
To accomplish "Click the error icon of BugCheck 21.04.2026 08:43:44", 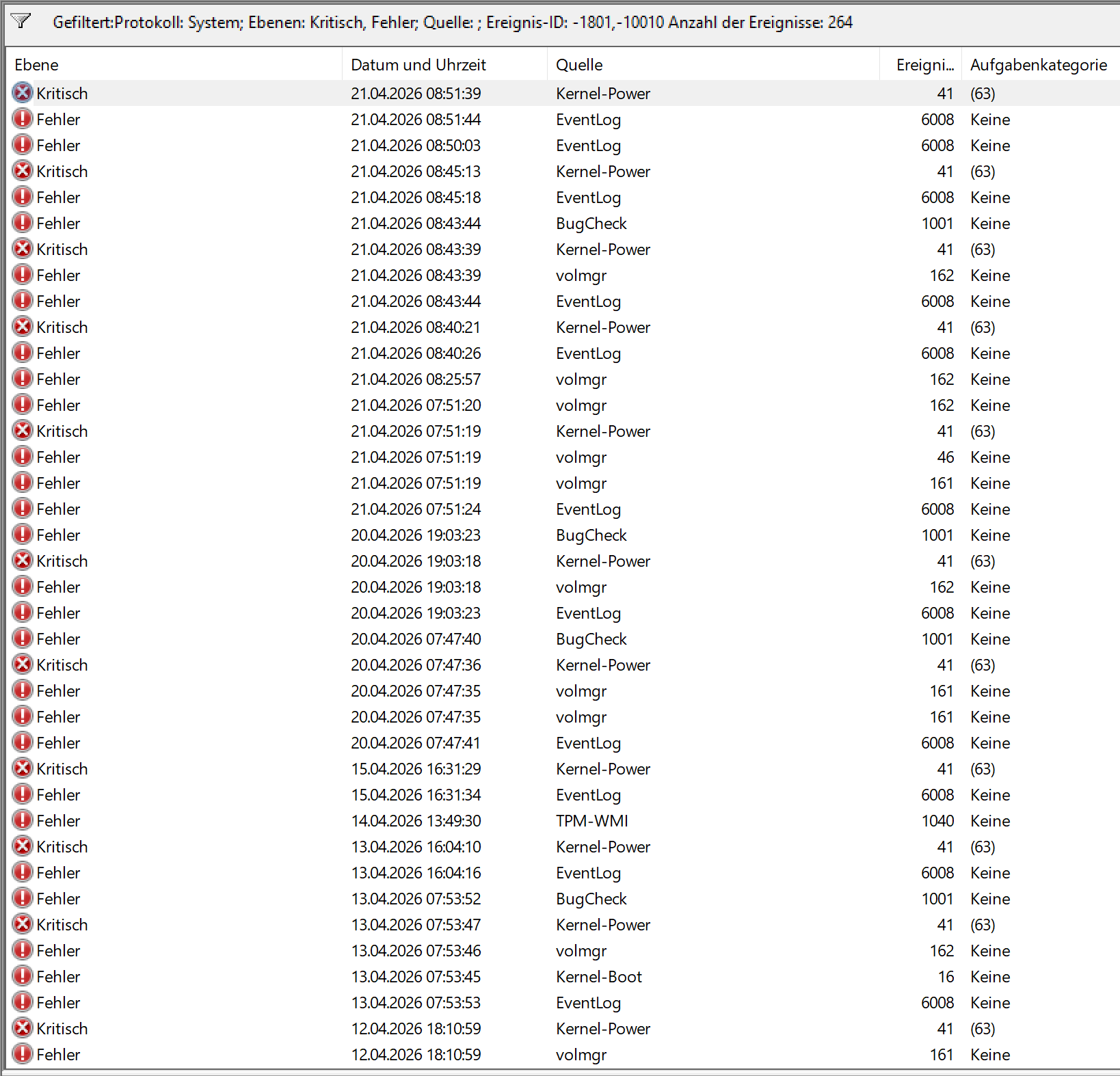I will [x=23, y=222].
